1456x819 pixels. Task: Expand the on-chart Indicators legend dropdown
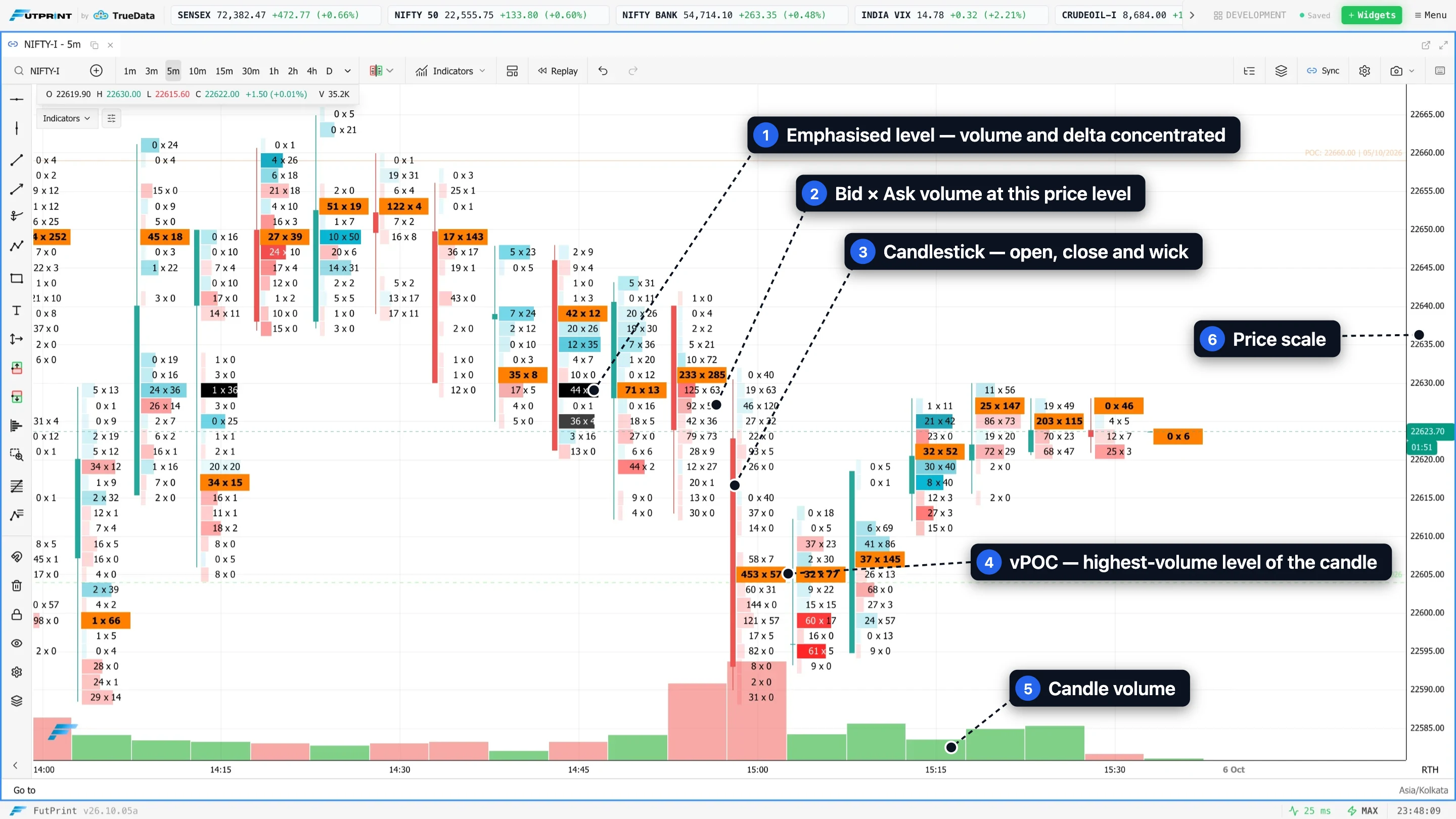(x=66, y=118)
